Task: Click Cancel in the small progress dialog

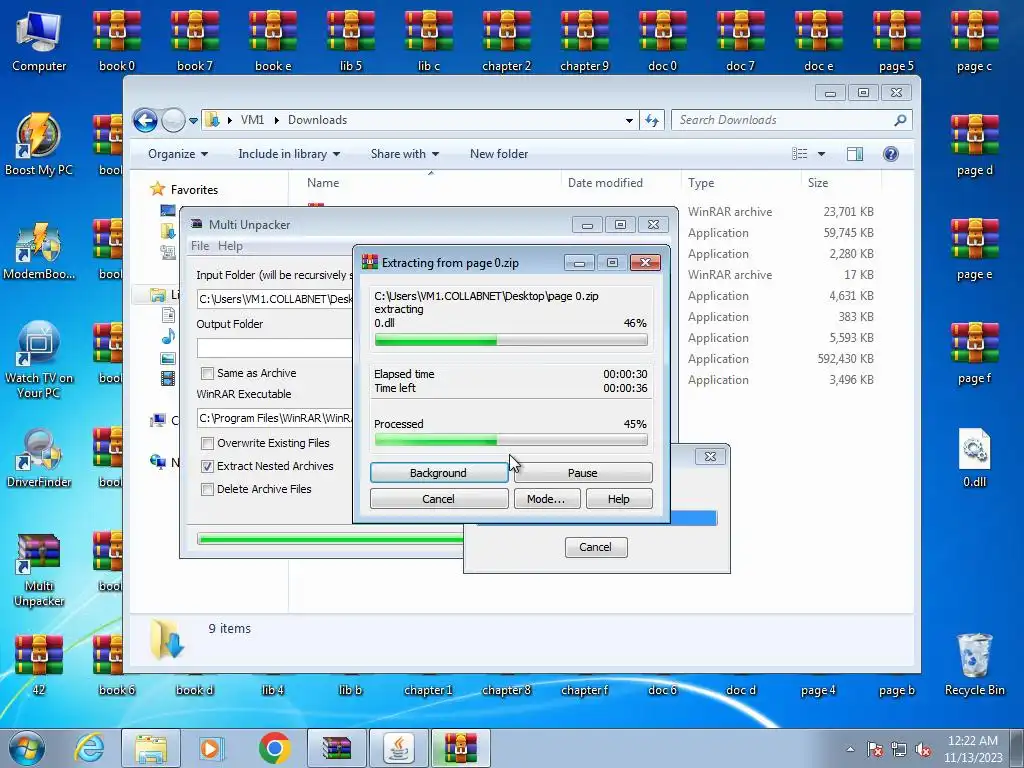Action: click(596, 547)
